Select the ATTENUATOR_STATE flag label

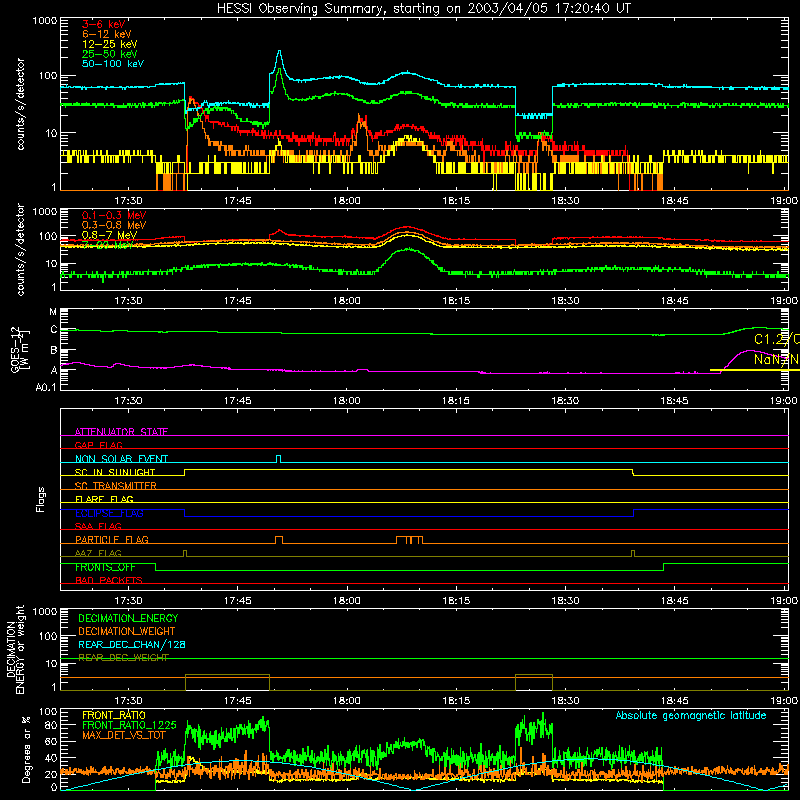pos(121,432)
